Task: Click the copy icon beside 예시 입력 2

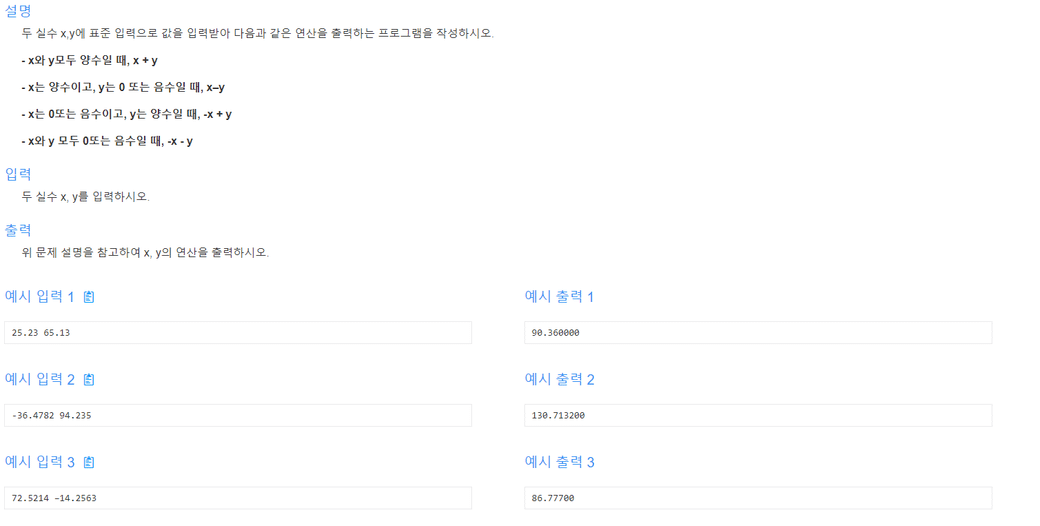Action: (x=89, y=380)
